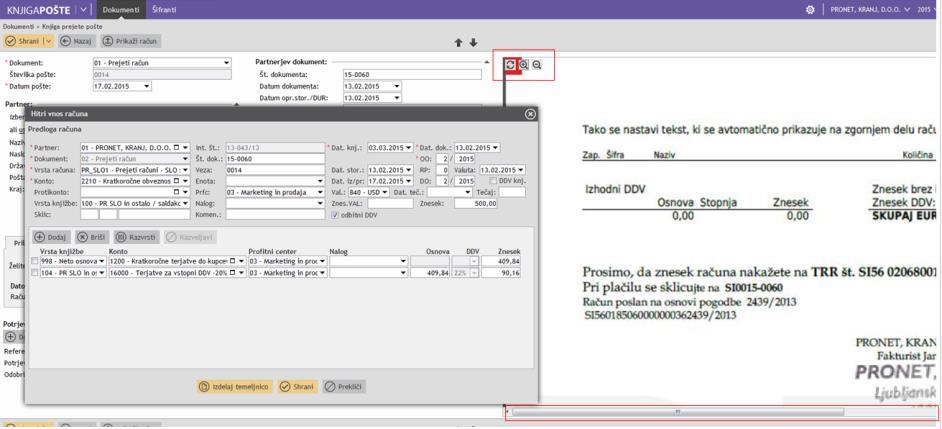
Task: Open the Datum pošte date picker
Action: (x=147, y=86)
